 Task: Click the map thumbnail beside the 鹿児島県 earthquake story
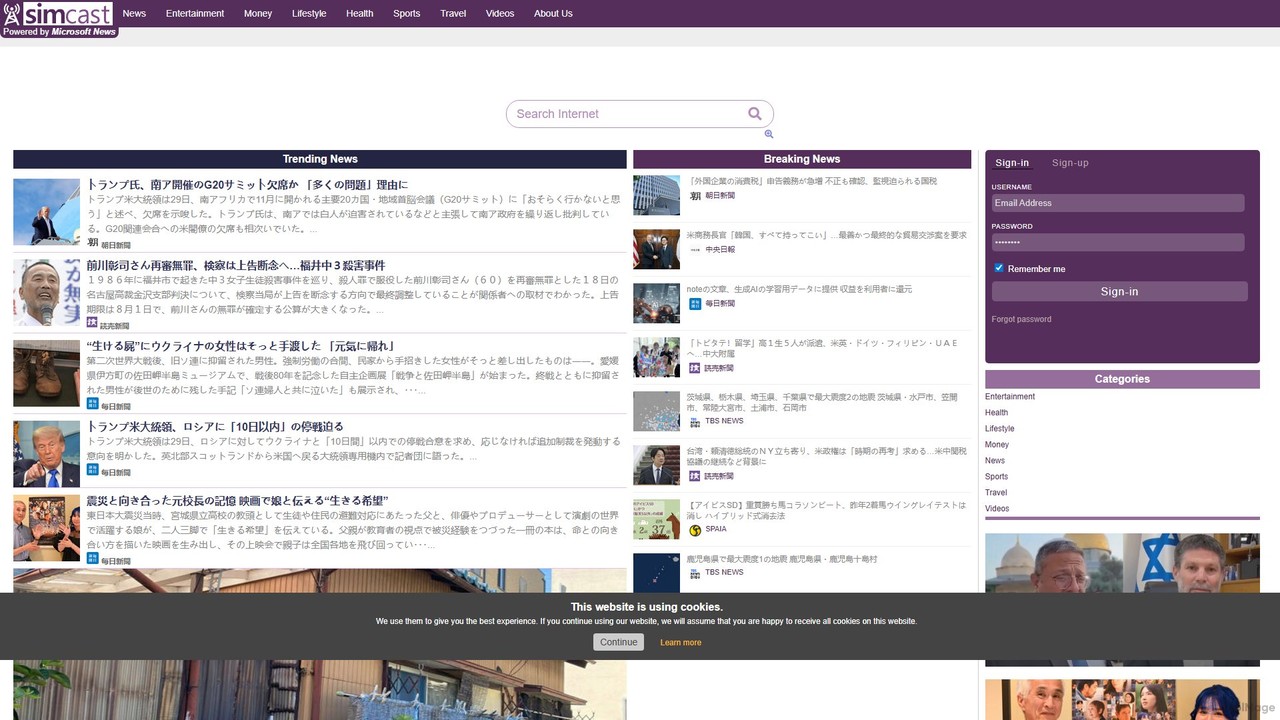[x=656, y=572]
